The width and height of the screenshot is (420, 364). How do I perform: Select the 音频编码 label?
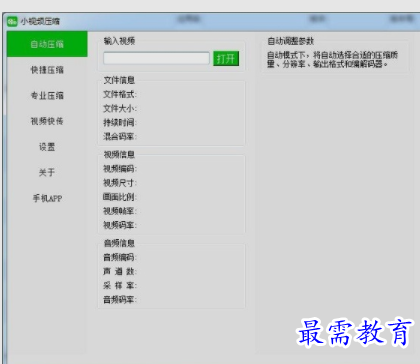(120, 257)
